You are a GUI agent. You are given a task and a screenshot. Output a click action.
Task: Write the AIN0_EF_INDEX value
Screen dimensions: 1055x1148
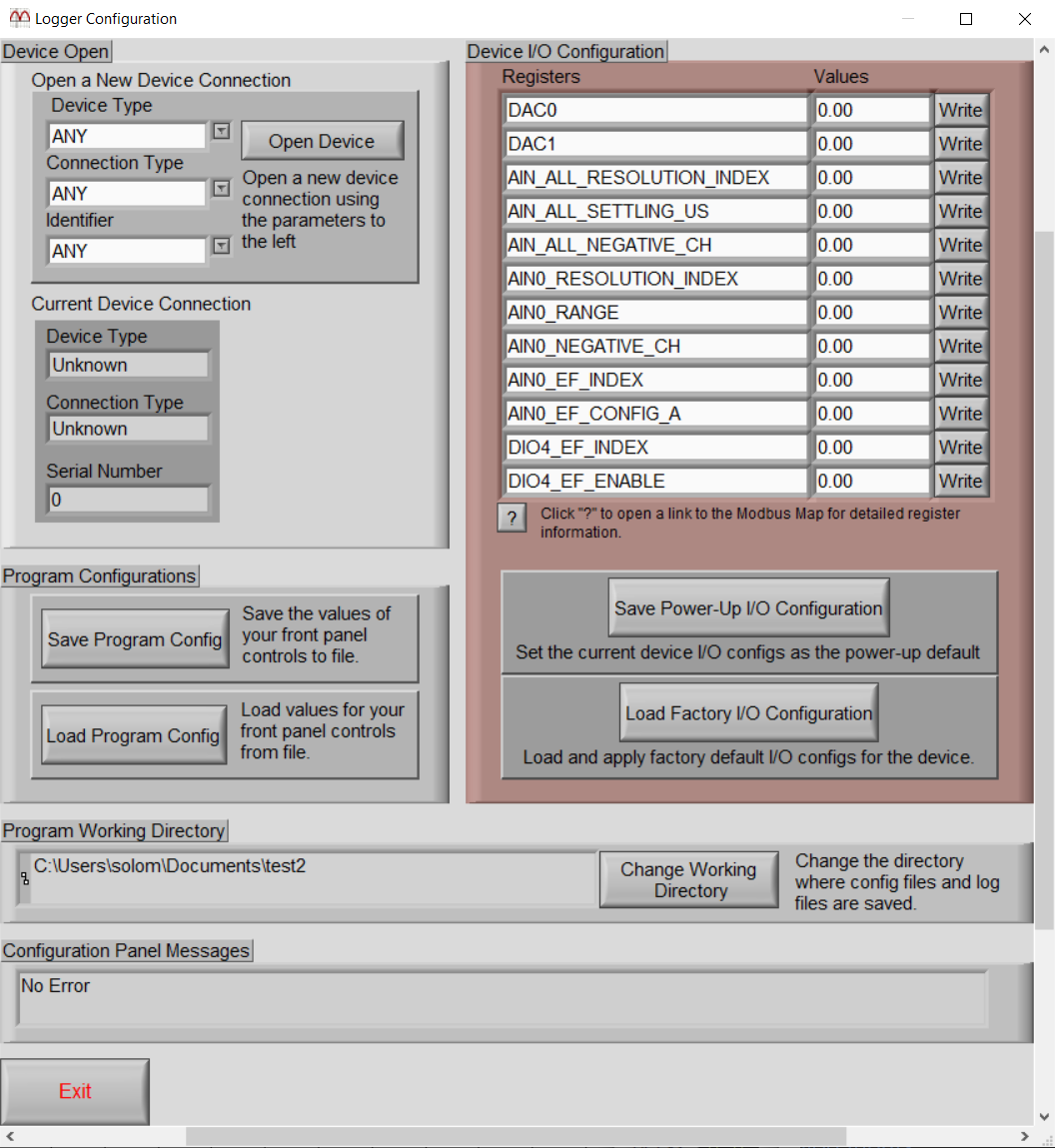961,380
